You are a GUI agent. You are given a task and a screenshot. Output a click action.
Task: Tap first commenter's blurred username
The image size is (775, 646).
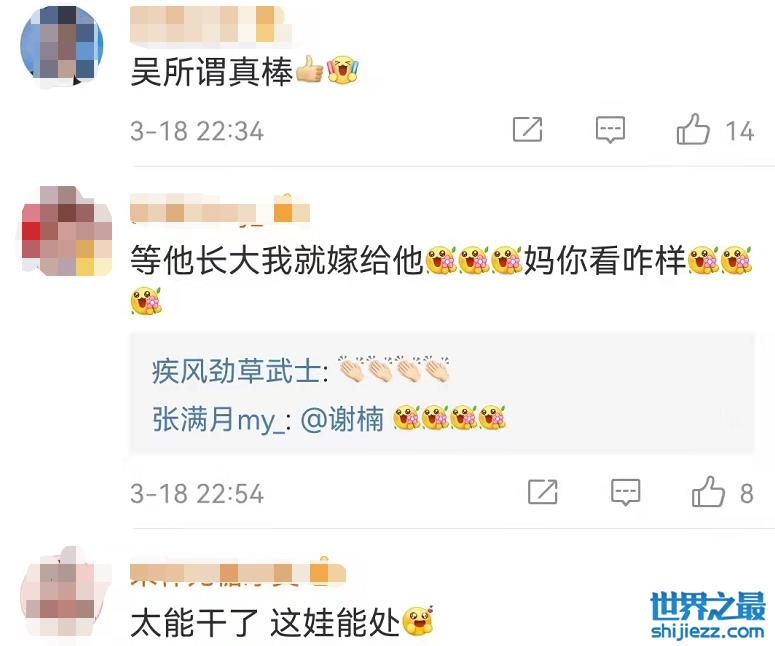(210, 25)
